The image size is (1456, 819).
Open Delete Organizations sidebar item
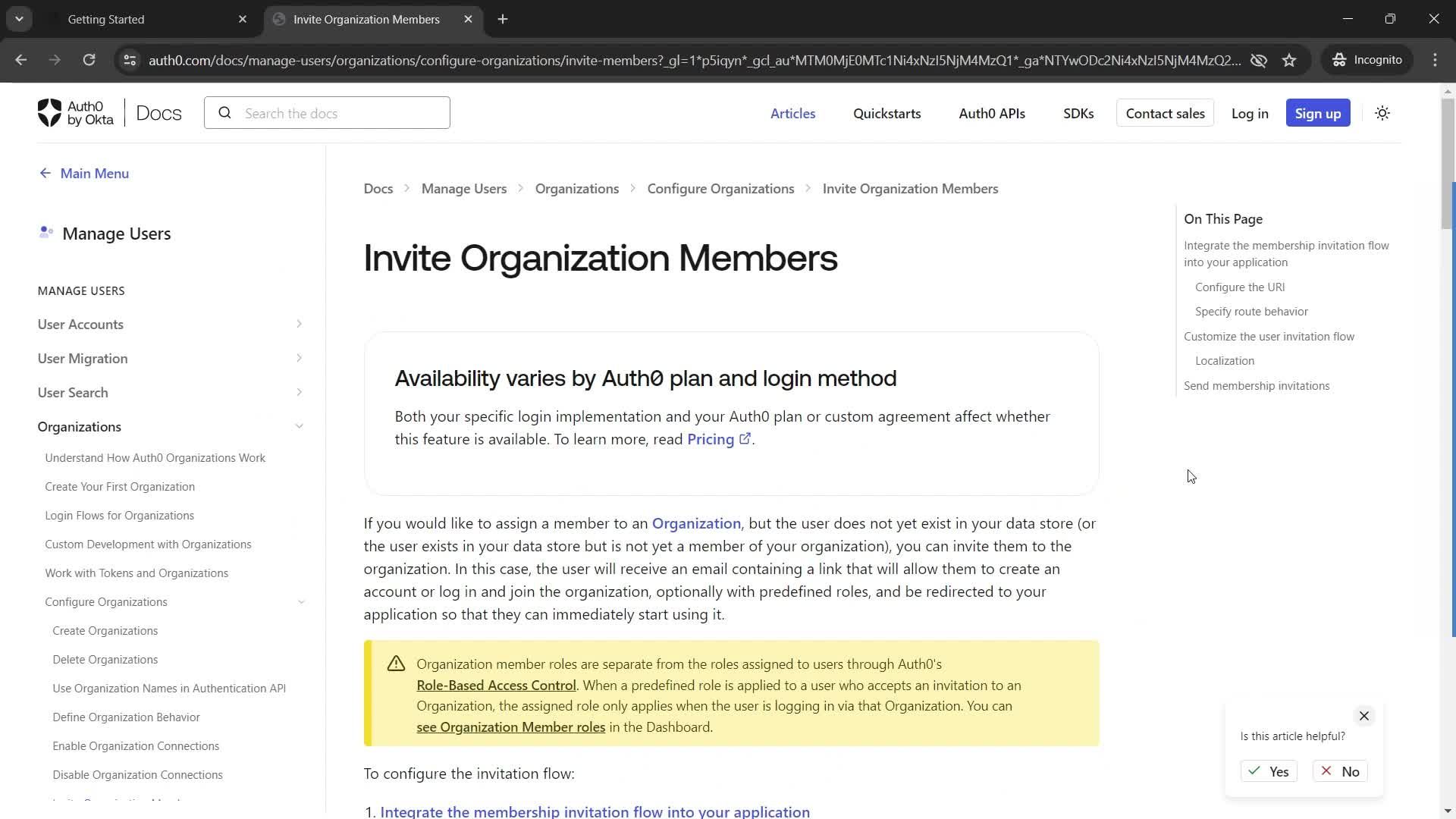[x=105, y=660]
